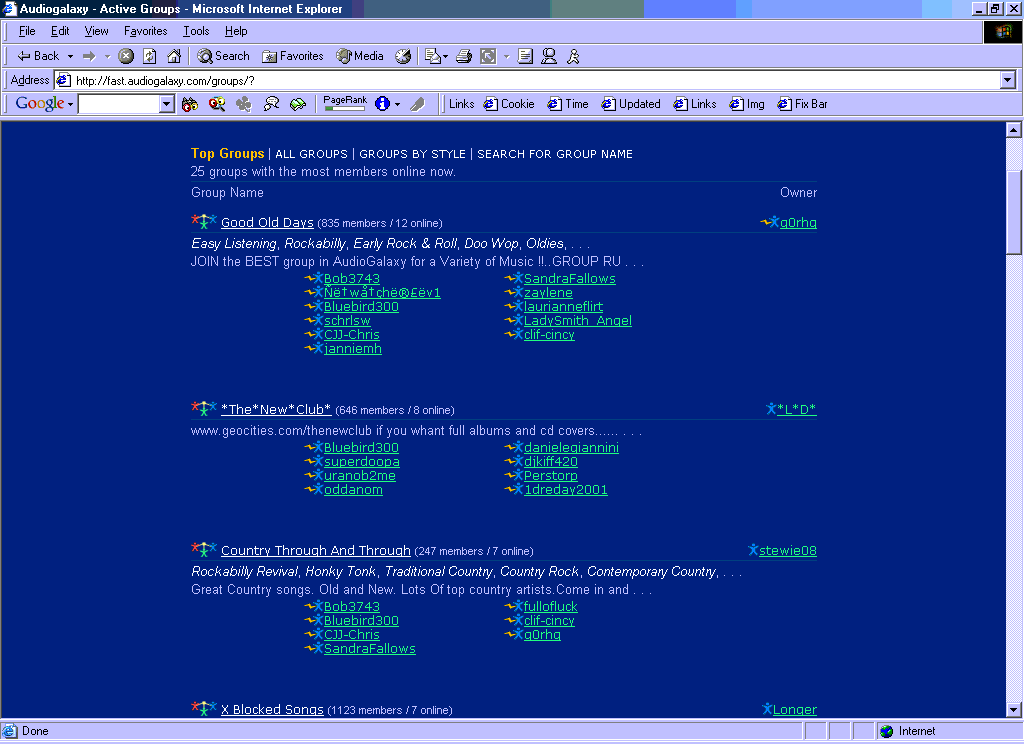Open the File menu
Image resolution: width=1024 pixels, height=744 pixels.
point(27,31)
